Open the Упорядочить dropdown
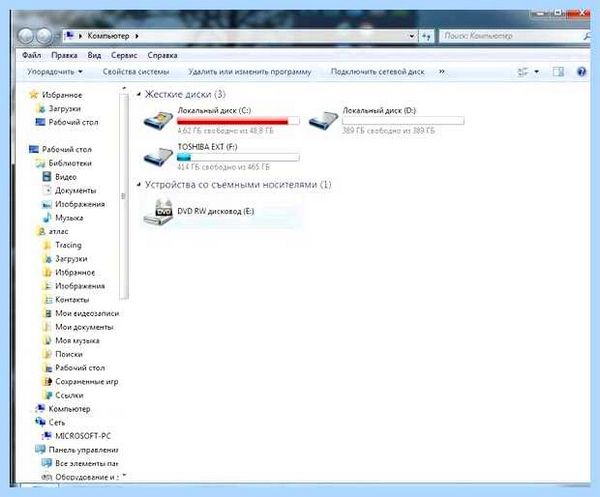This screenshot has width=600, height=497. [55, 72]
